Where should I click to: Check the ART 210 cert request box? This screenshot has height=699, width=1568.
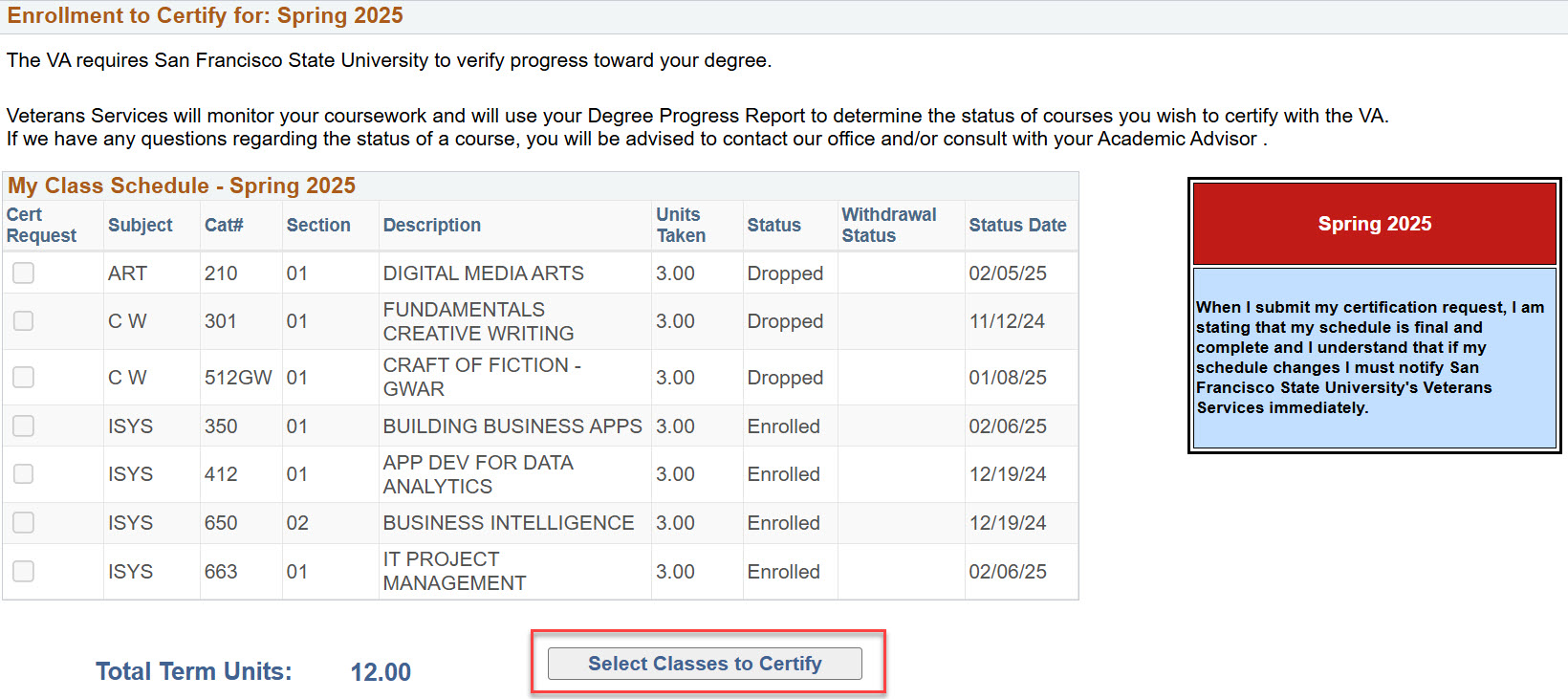(24, 273)
